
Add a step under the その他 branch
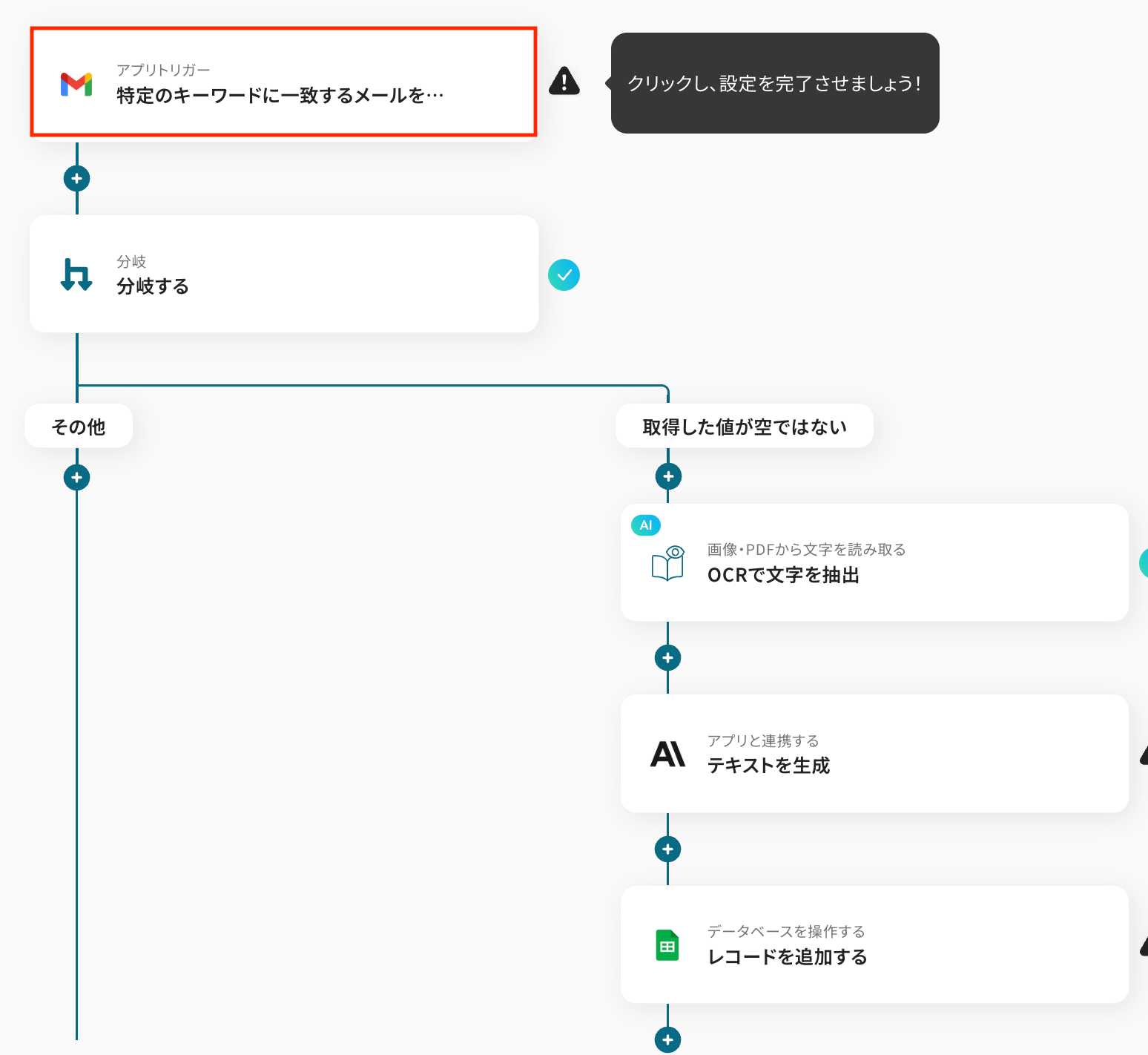77,477
